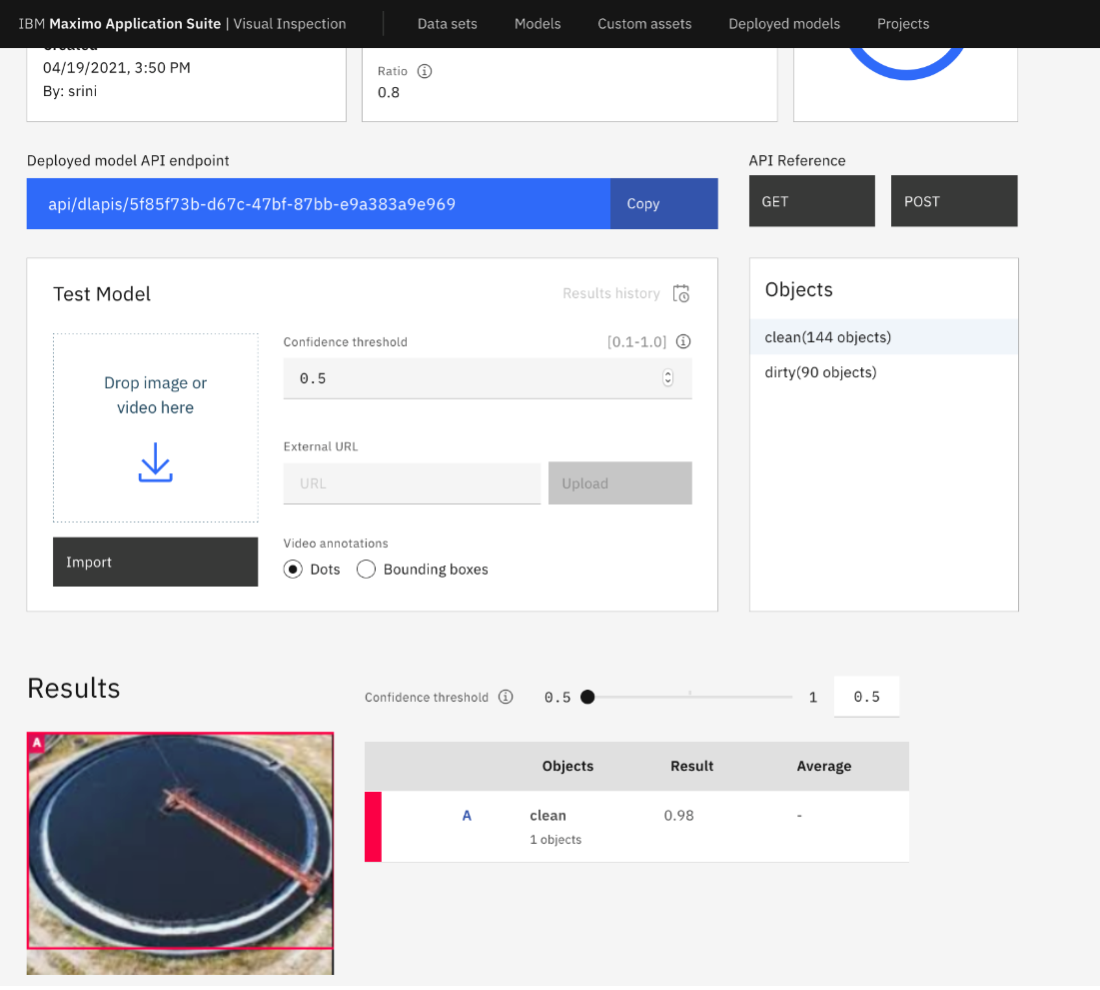Open the GET API reference
The image size is (1100, 990).
(x=812, y=201)
